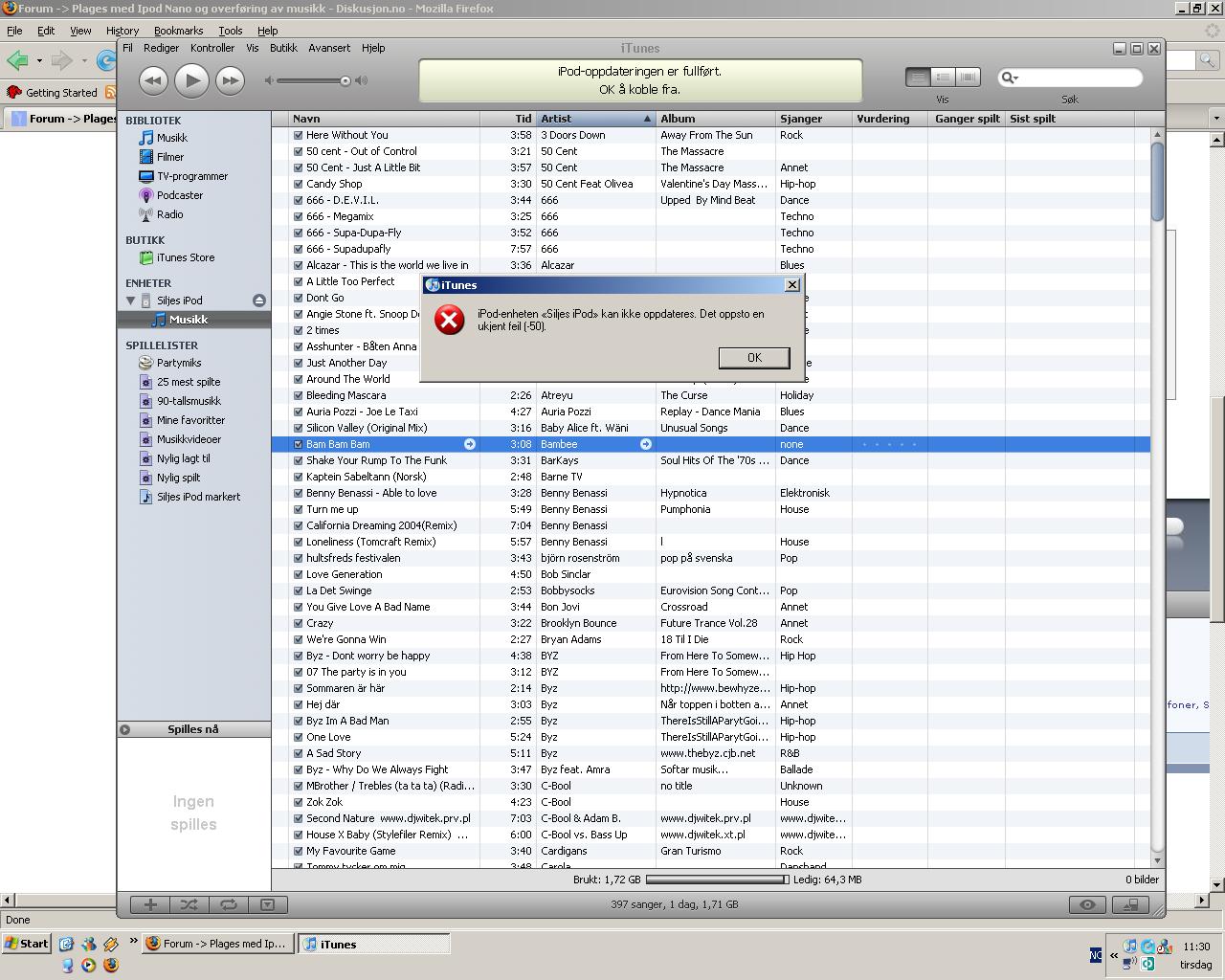Viewport: 1225px width, 980px height.
Task: Click the eye browse button
Action: pos(1087,904)
